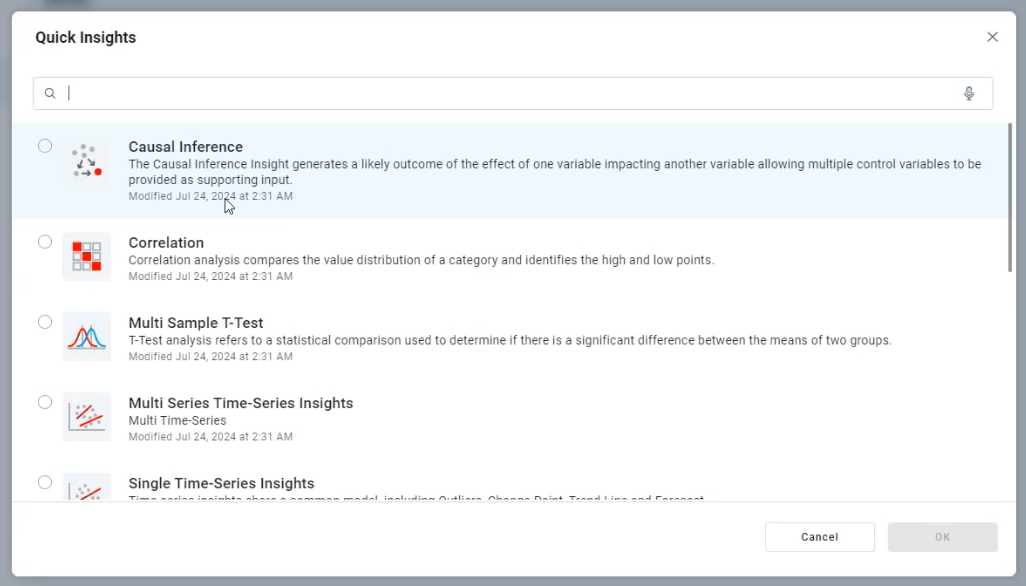Click the Multi Sample T-Test title
The height and width of the screenshot is (586, 1026).
(196, 323)
